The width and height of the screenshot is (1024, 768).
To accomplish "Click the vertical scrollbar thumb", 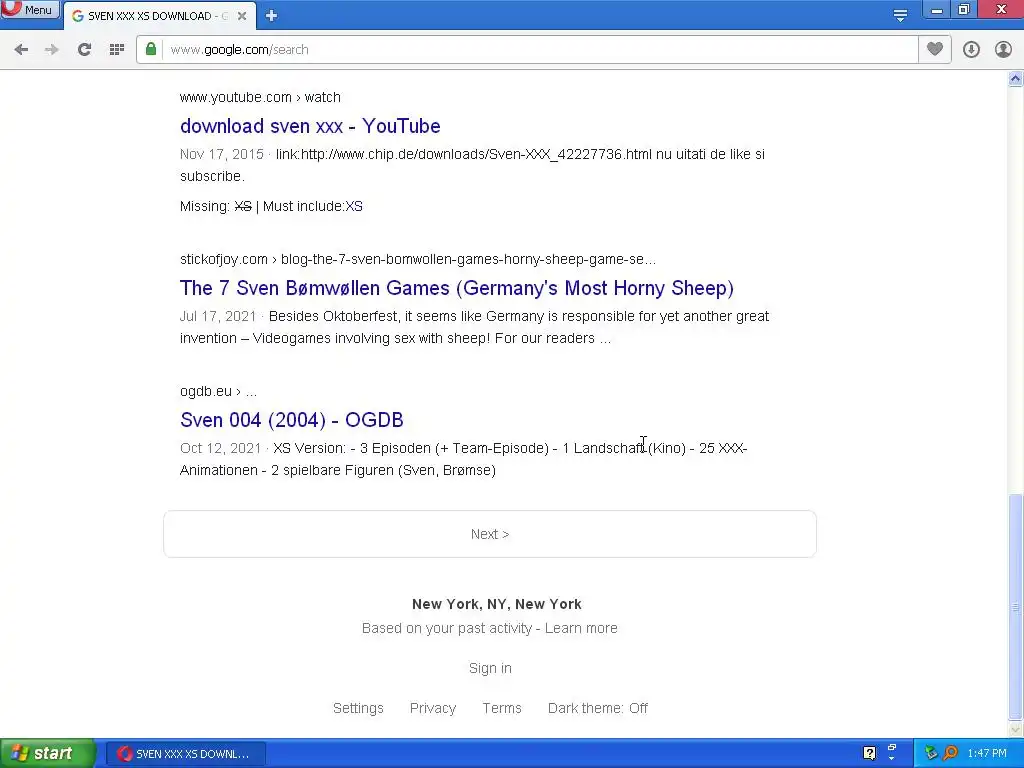I will [1015, 607].
